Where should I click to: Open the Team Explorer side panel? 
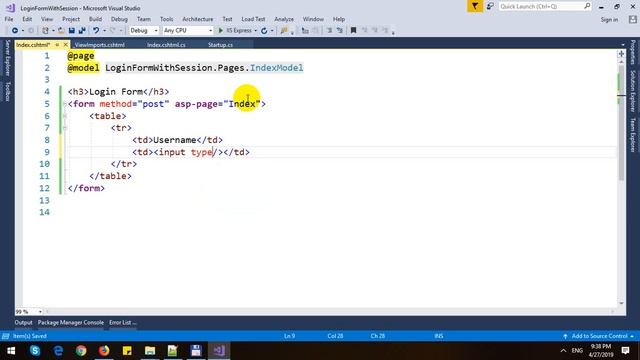pyautogui.click(x=633, y=135)
